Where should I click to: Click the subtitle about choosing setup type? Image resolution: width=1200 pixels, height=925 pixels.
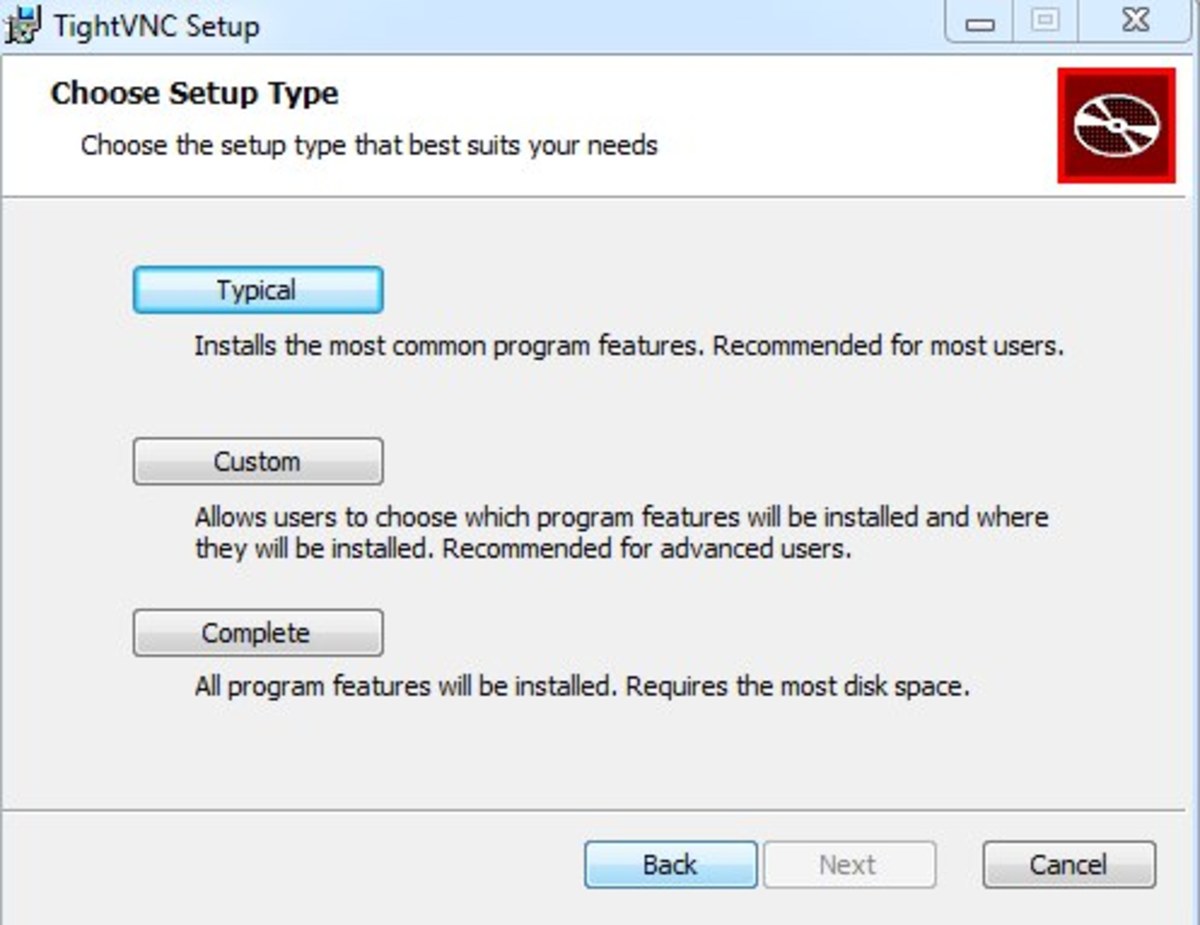coord(369,146)
